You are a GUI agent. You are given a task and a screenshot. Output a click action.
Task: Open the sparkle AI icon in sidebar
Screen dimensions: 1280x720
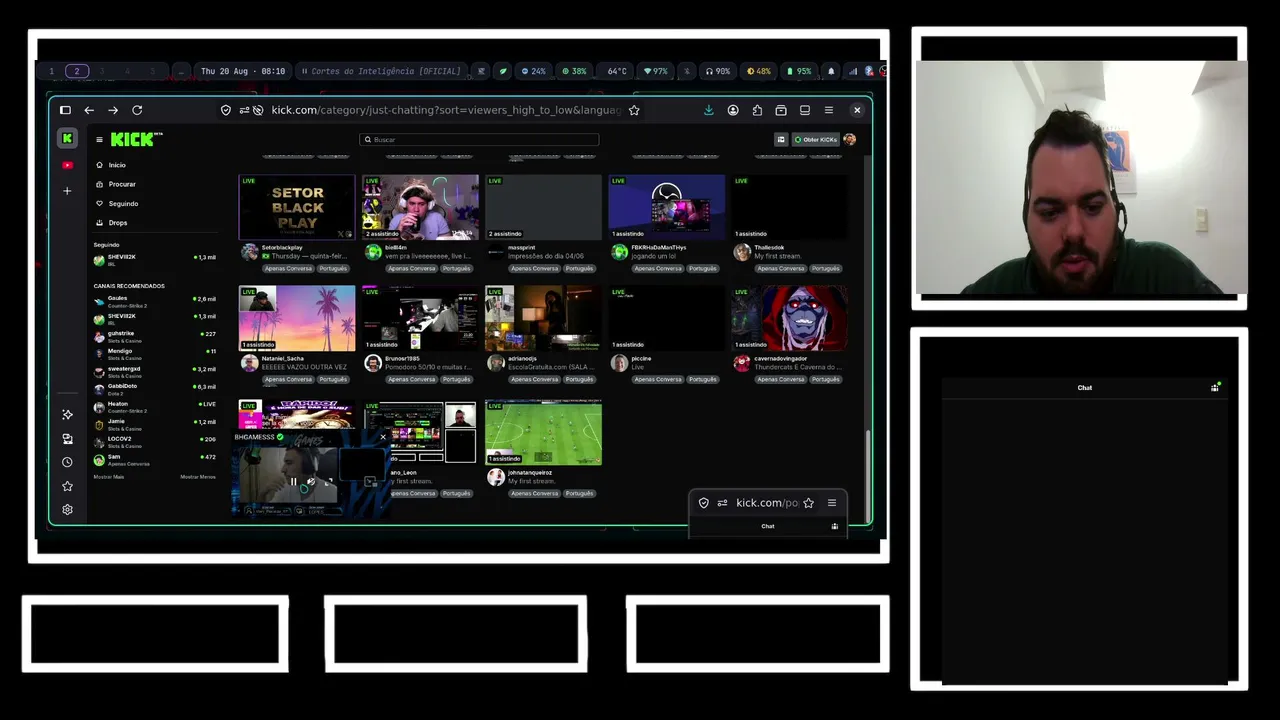pos(67,414)
